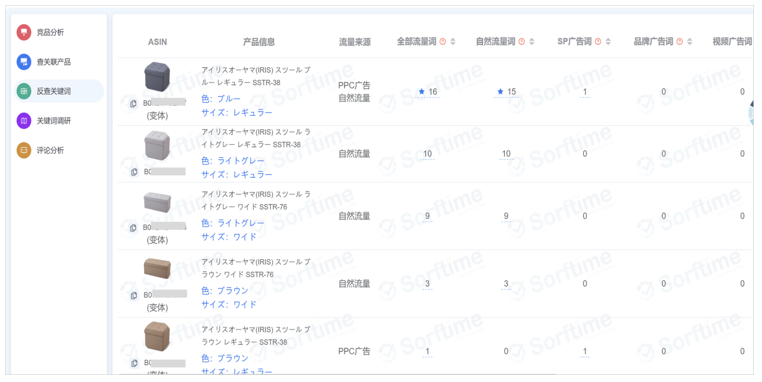The width and height of the screenshot is (762, 382).
Task: Click サイズ: レギュラー link in blue stool row
Action: point(237,113)
